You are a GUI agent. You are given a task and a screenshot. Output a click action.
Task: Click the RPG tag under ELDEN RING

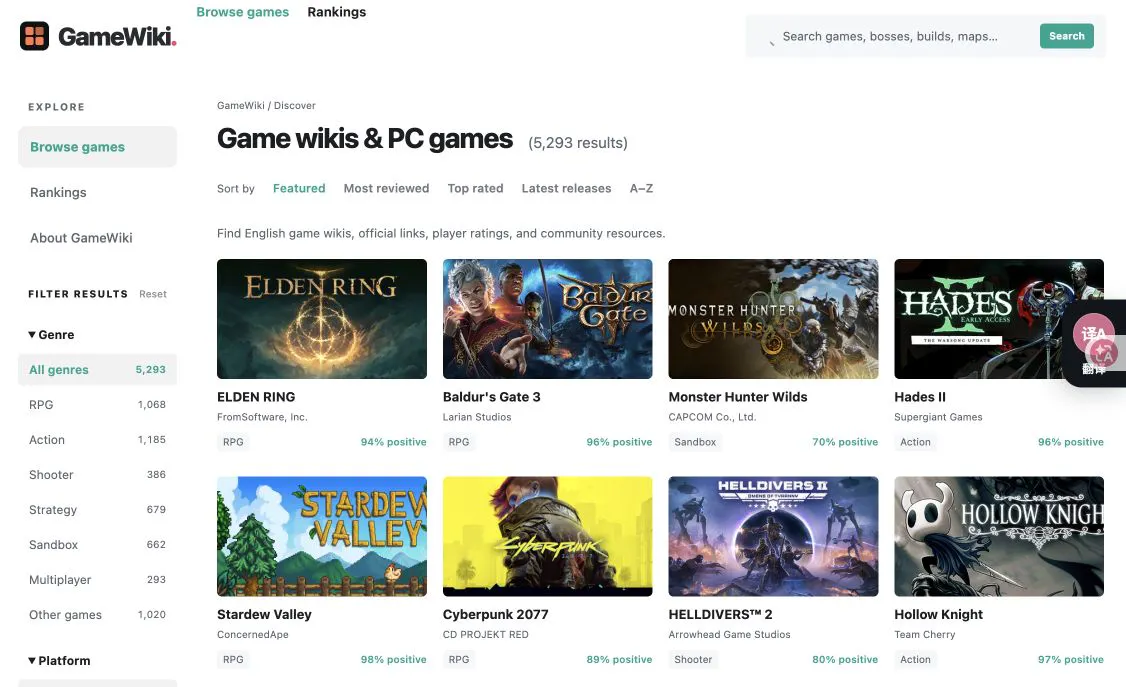pyautogui.click(x=233, y=442)
